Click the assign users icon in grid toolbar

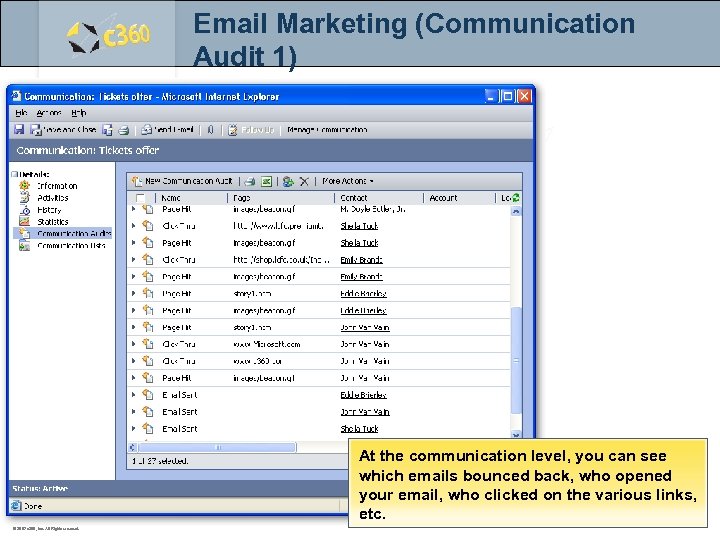coord(288,181)
